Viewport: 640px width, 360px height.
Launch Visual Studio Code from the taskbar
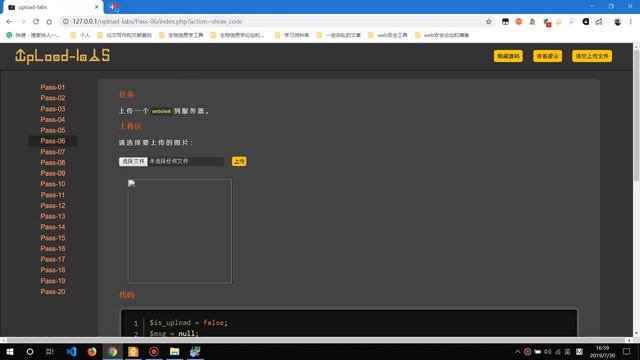pos(71,351)
